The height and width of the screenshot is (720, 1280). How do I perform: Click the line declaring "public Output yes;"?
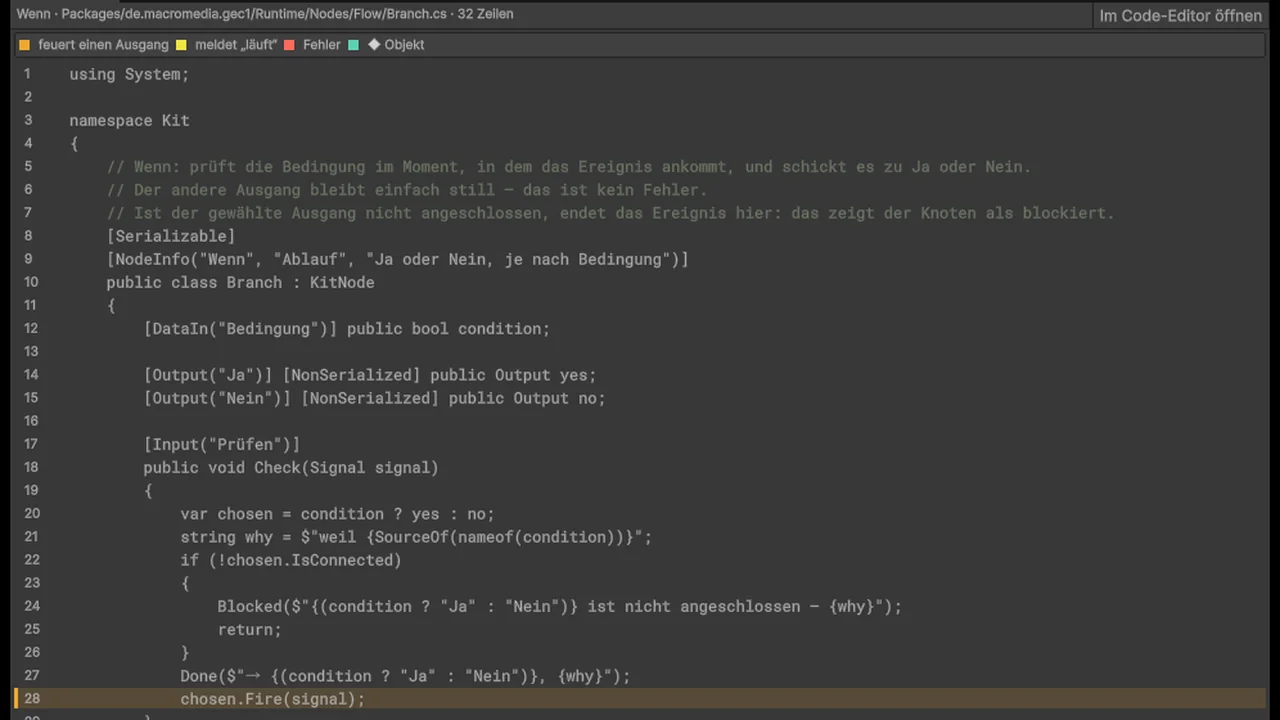tap(370, 375)
